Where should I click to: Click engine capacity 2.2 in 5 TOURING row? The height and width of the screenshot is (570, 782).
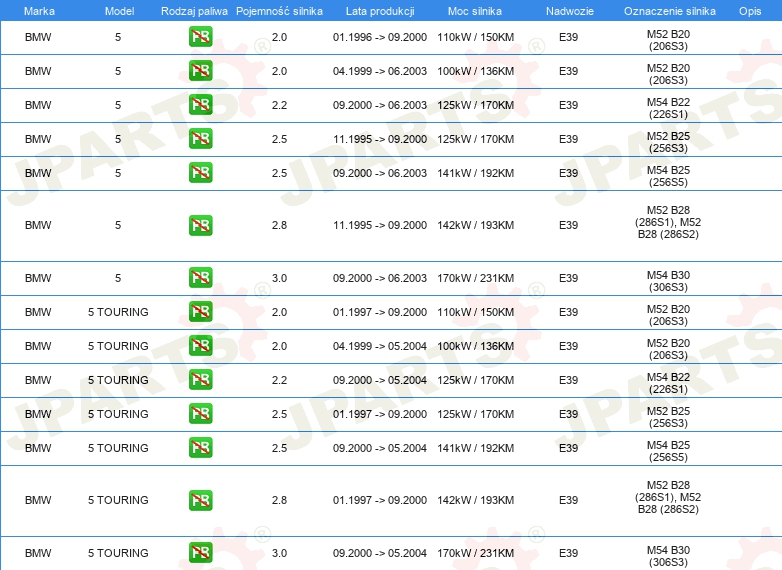point(279,380)
